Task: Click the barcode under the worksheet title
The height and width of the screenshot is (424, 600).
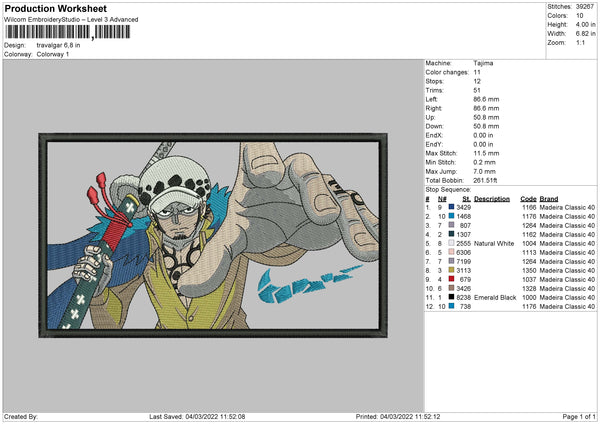Action: point(67,32)
